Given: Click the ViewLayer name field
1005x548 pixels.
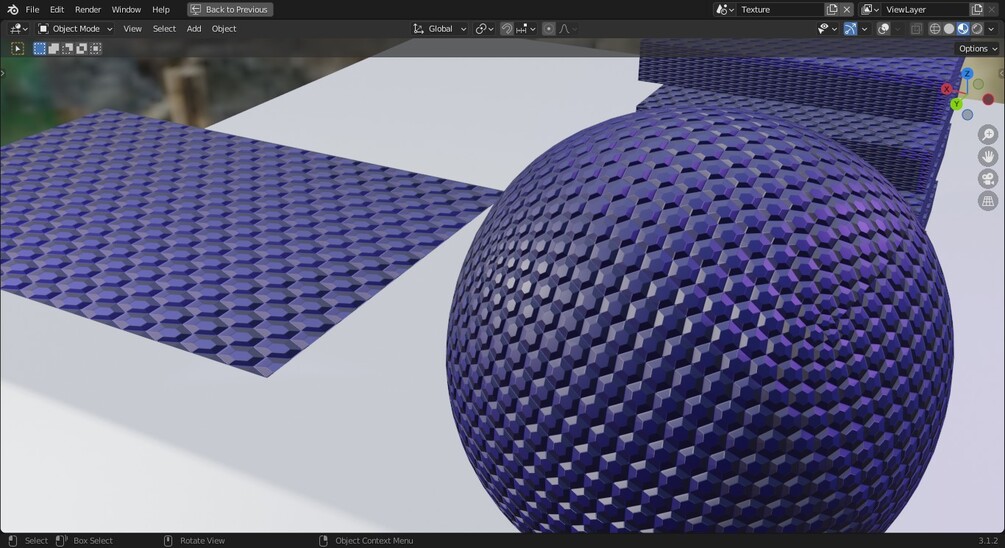Looking at the screenshot, I should click(926, 10).
